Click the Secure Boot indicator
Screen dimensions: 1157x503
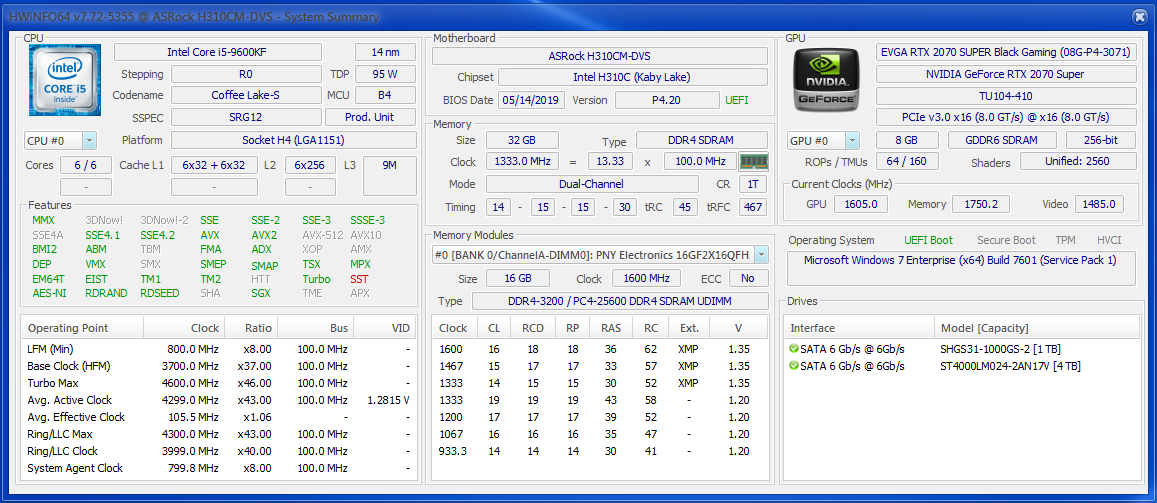coord(1006,240)
